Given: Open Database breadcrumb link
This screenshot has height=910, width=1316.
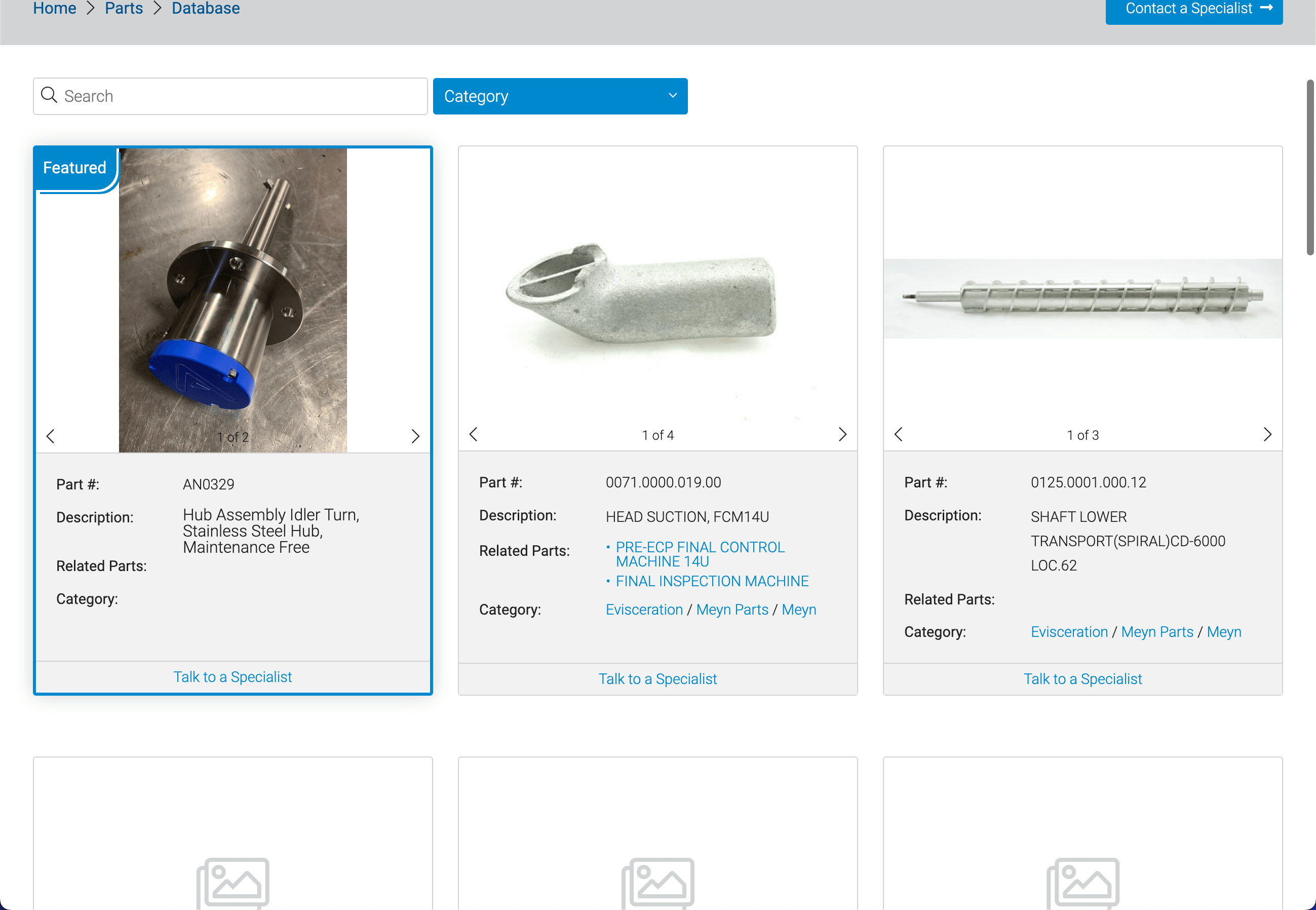Looking at the screenshot, I should 205,9.
